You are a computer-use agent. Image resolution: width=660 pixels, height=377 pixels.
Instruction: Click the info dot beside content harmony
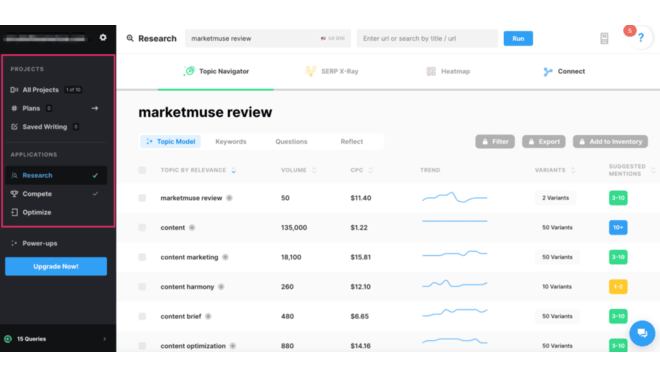click(221, 287)
